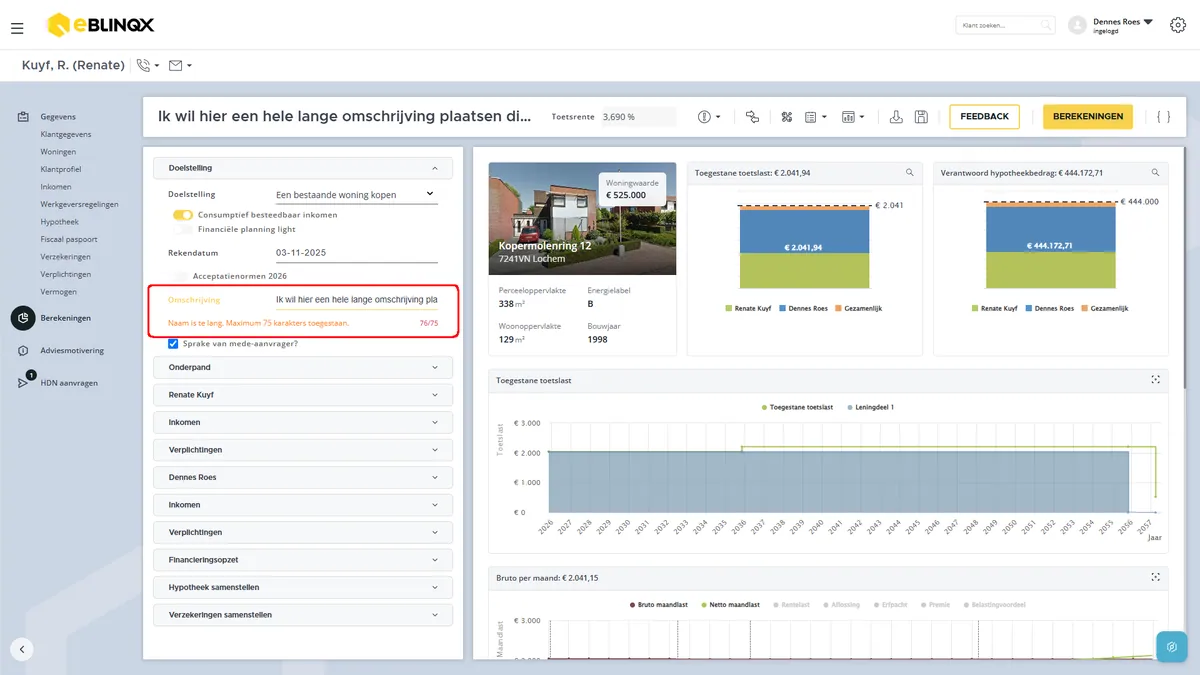Click the curly braces icon in the toolbar
This screenshot has width=1200, height=675.
(1163, 117)
